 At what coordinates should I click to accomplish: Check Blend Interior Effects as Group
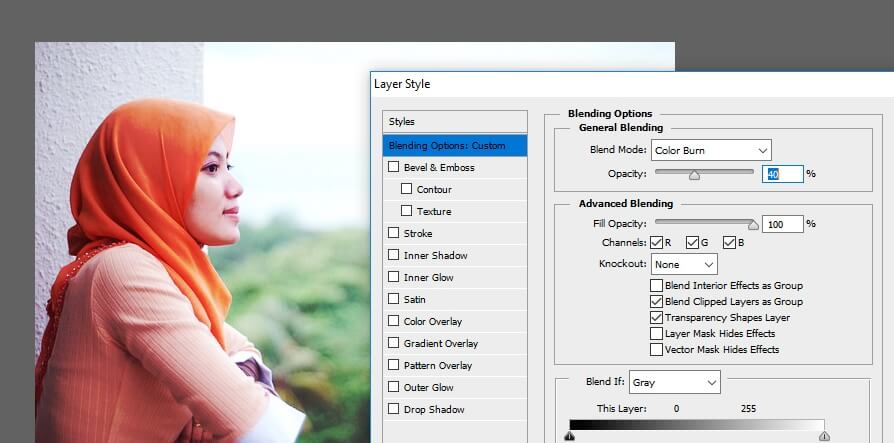pos(656,286)
